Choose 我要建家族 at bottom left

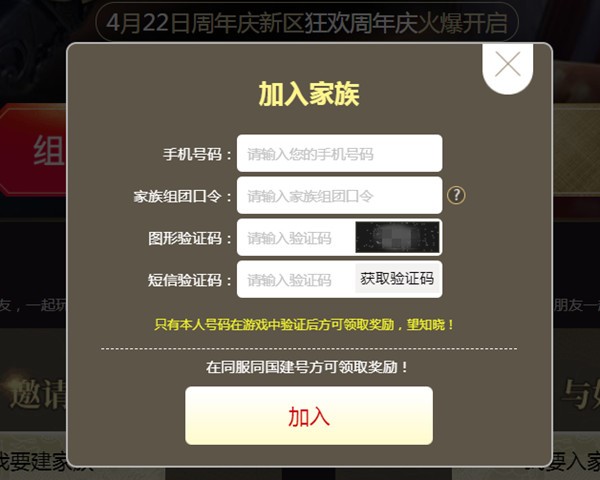tap(34, 461)
